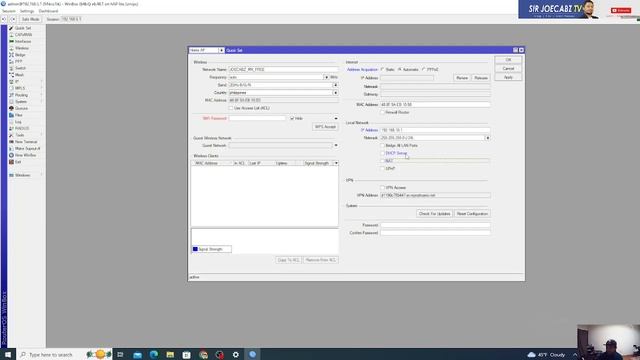Uncheck the Hide password checkbox
640x360 pixels.
coord(292,118)
